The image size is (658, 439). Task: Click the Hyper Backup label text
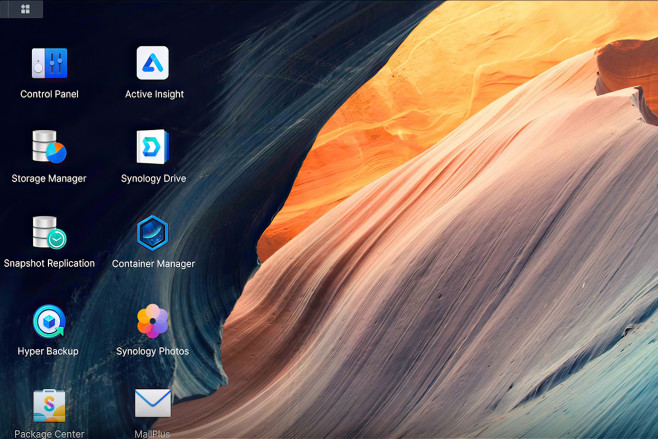click(x=48, y=351)
